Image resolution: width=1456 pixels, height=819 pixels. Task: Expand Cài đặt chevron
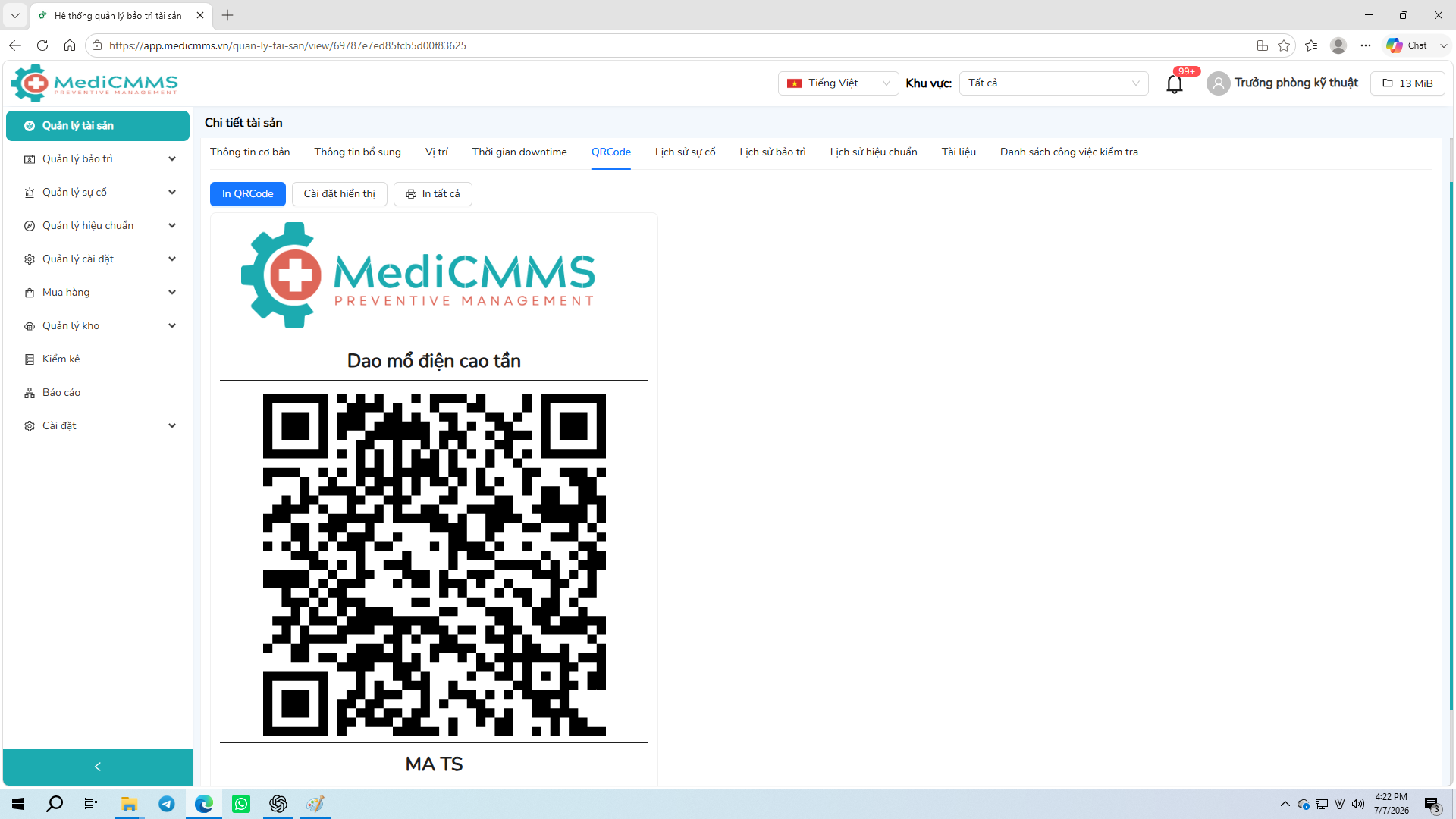click(172, 426)
